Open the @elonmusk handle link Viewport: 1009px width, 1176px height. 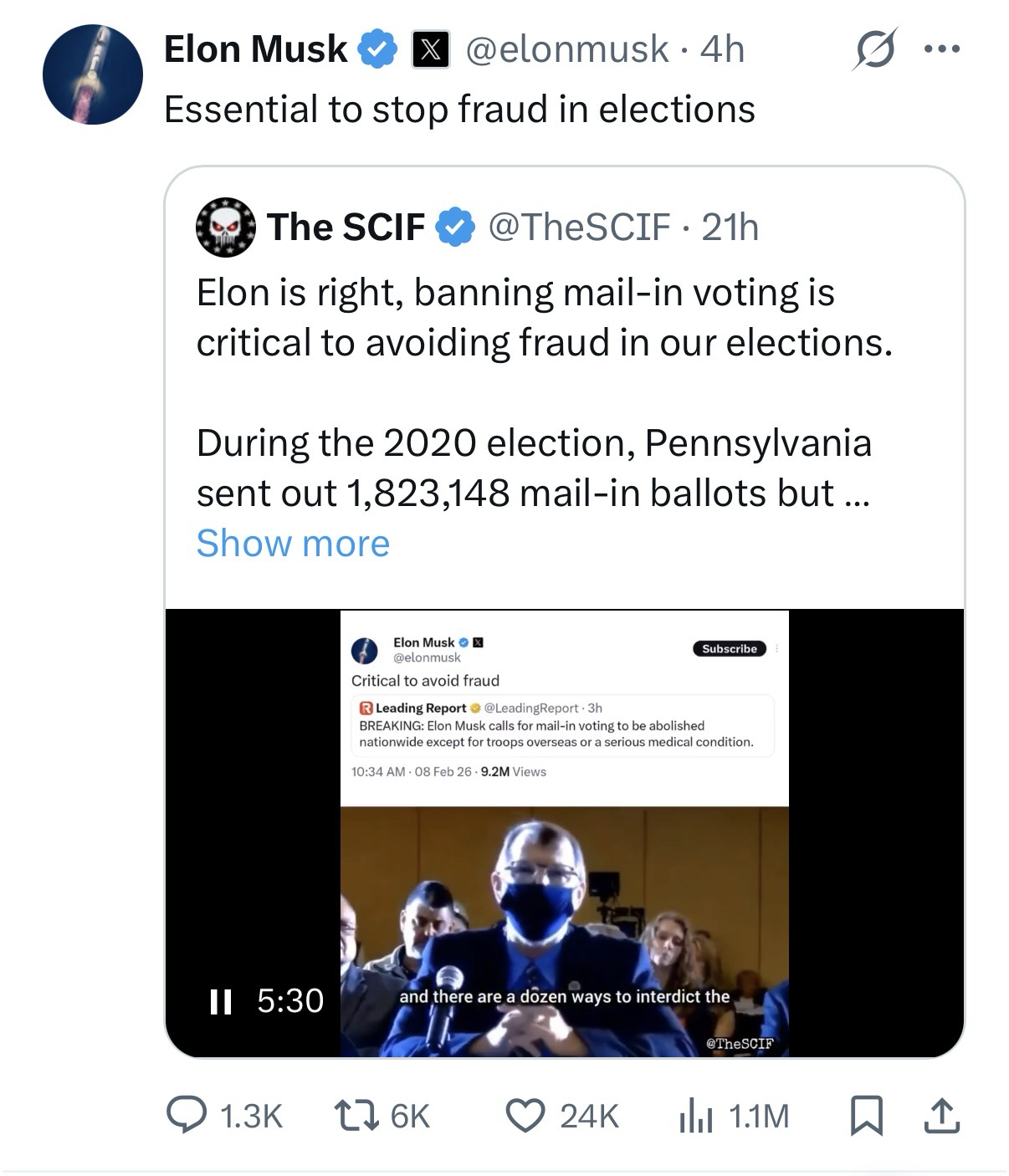[566, 49]
